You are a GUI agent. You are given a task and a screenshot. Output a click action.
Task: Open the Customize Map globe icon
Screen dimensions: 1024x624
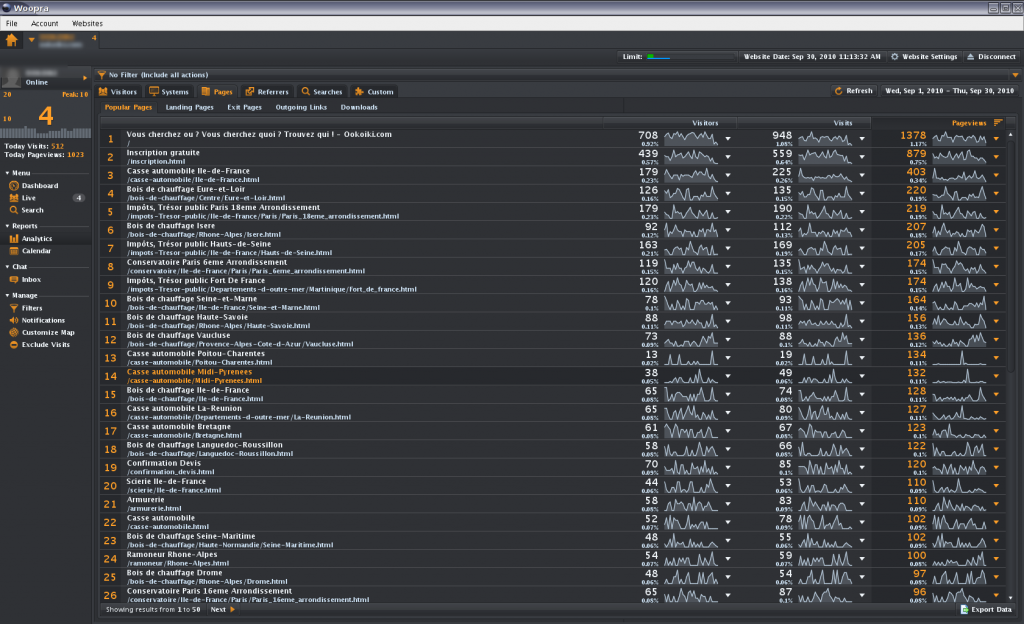14,332
